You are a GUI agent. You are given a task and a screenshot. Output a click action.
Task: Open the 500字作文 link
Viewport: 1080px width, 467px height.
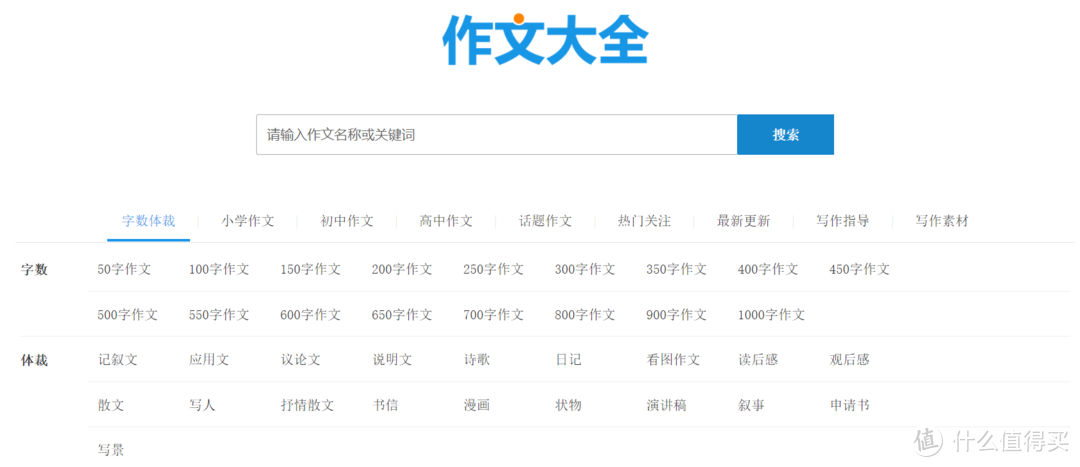point(128,315)
